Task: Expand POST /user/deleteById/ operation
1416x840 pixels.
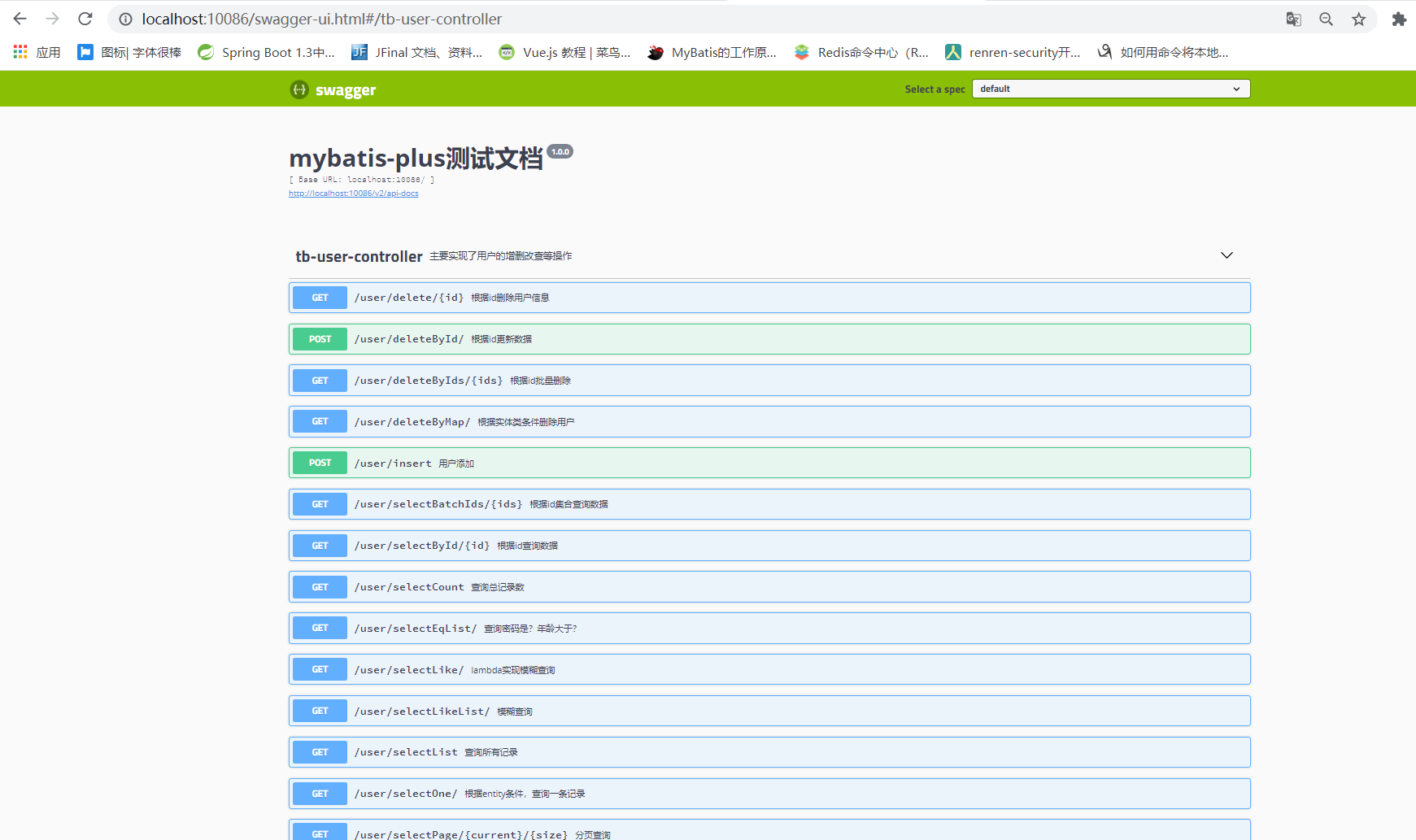Action: pos(769,339)
